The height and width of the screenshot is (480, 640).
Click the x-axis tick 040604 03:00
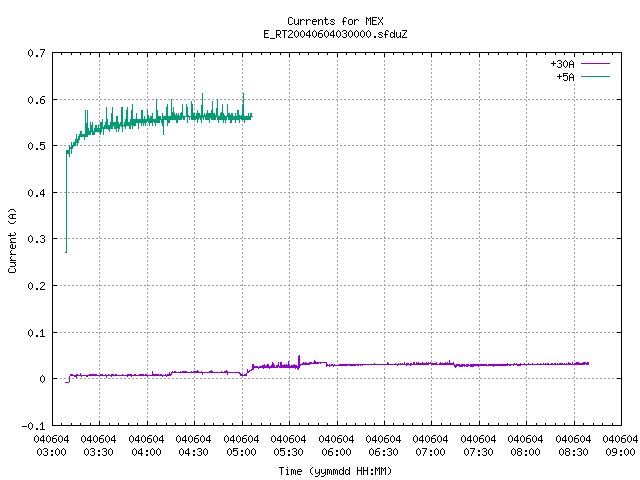click(51, 446)
